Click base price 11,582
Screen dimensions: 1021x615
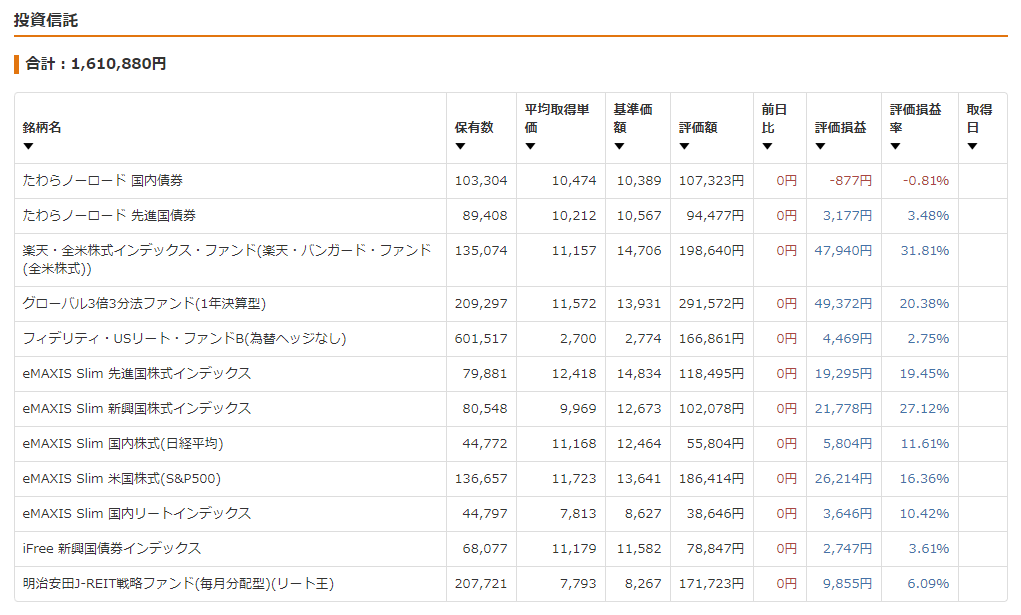click(639, 549)
